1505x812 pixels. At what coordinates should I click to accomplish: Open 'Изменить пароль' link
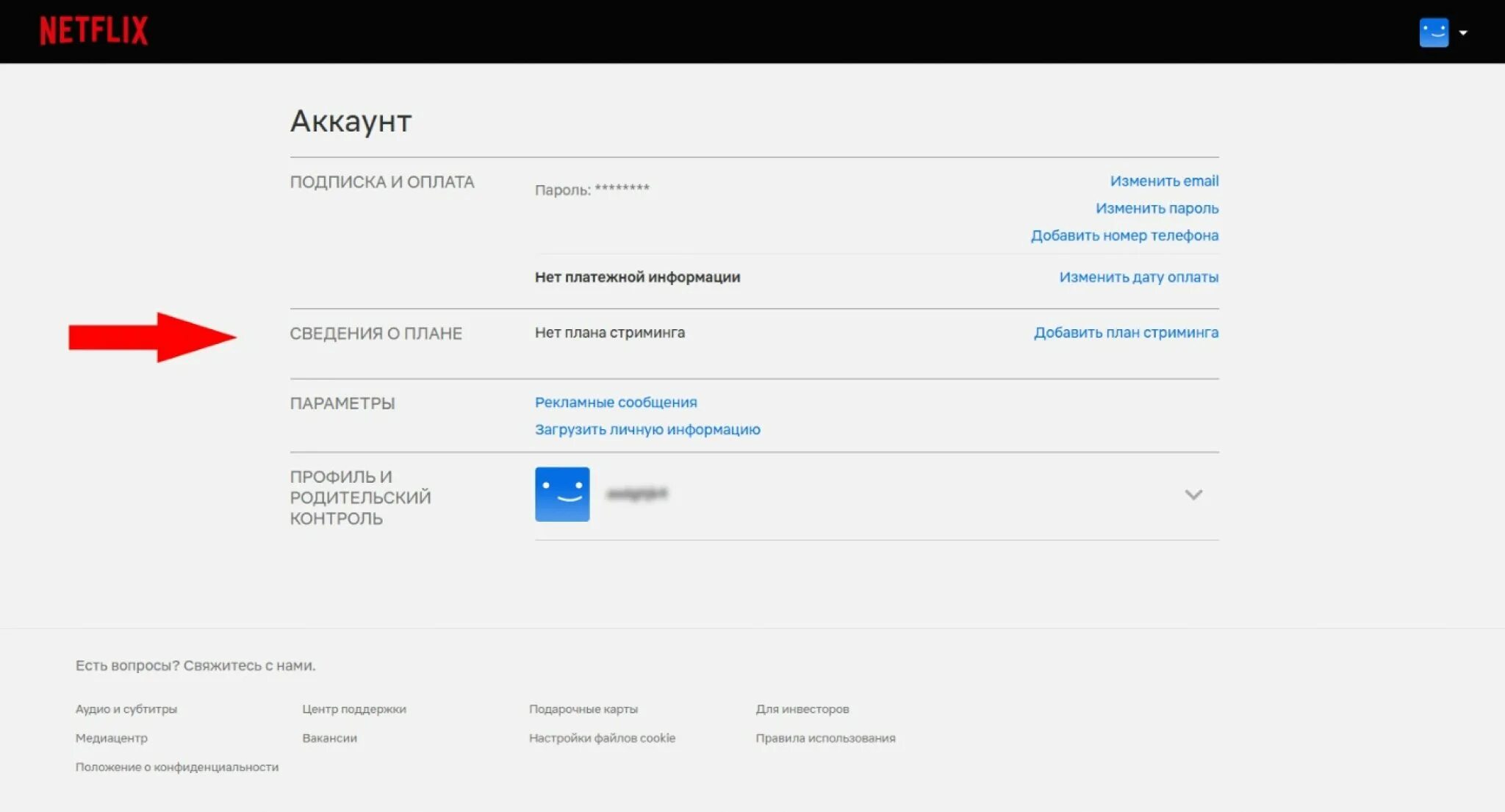pyautogui.click(x=1157, y=208)
